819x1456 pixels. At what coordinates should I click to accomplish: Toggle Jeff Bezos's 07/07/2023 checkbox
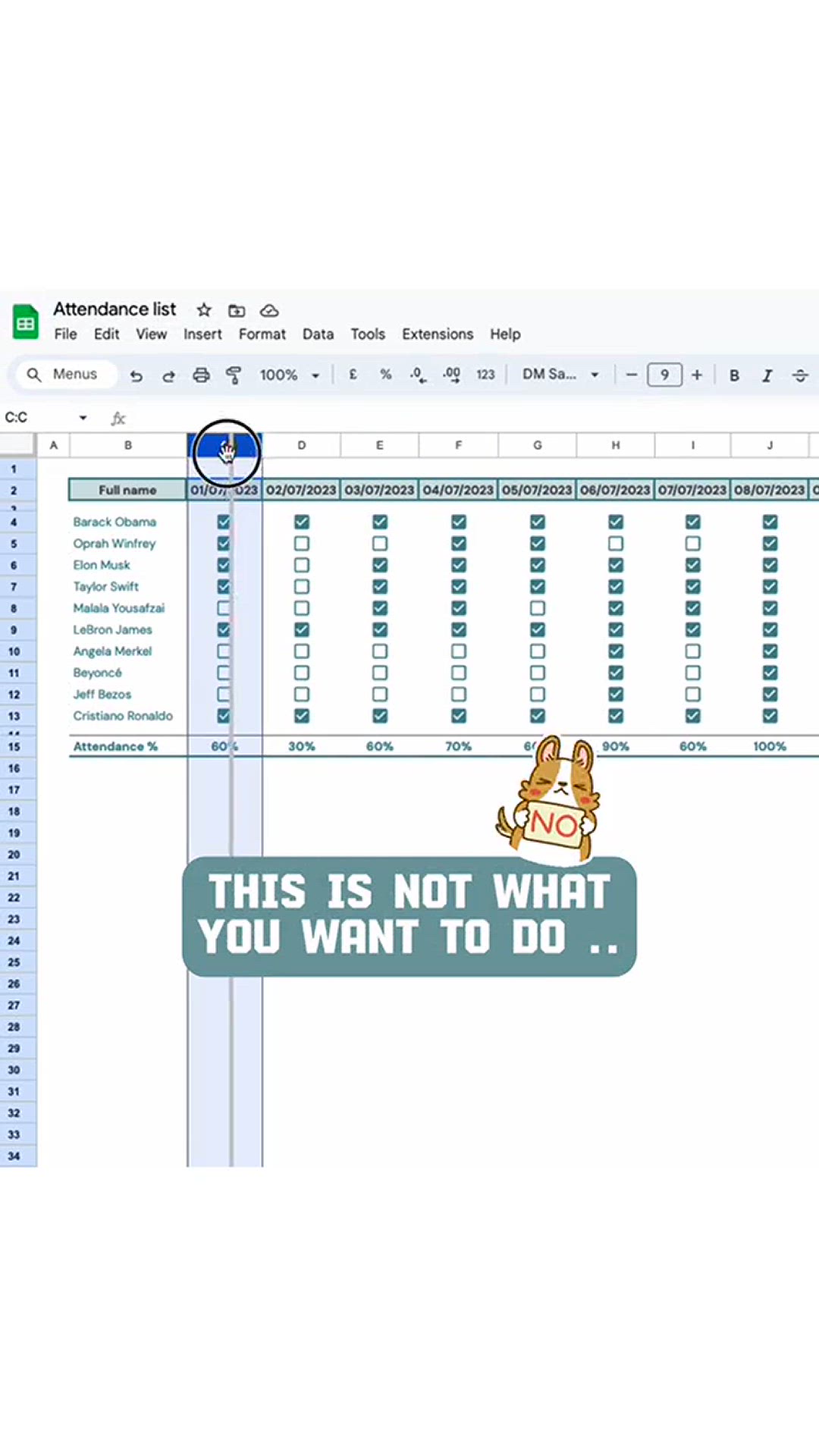pyautogui.click(x=693, y=695)
